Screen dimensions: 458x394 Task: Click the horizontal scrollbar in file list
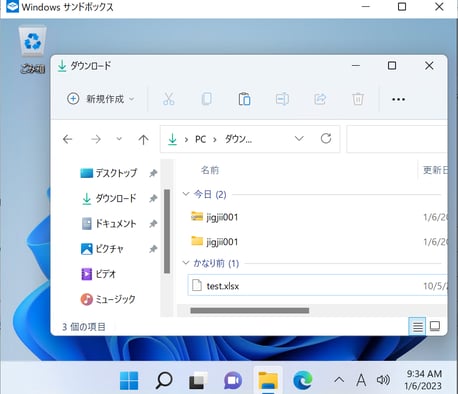(x=249, y=311)
